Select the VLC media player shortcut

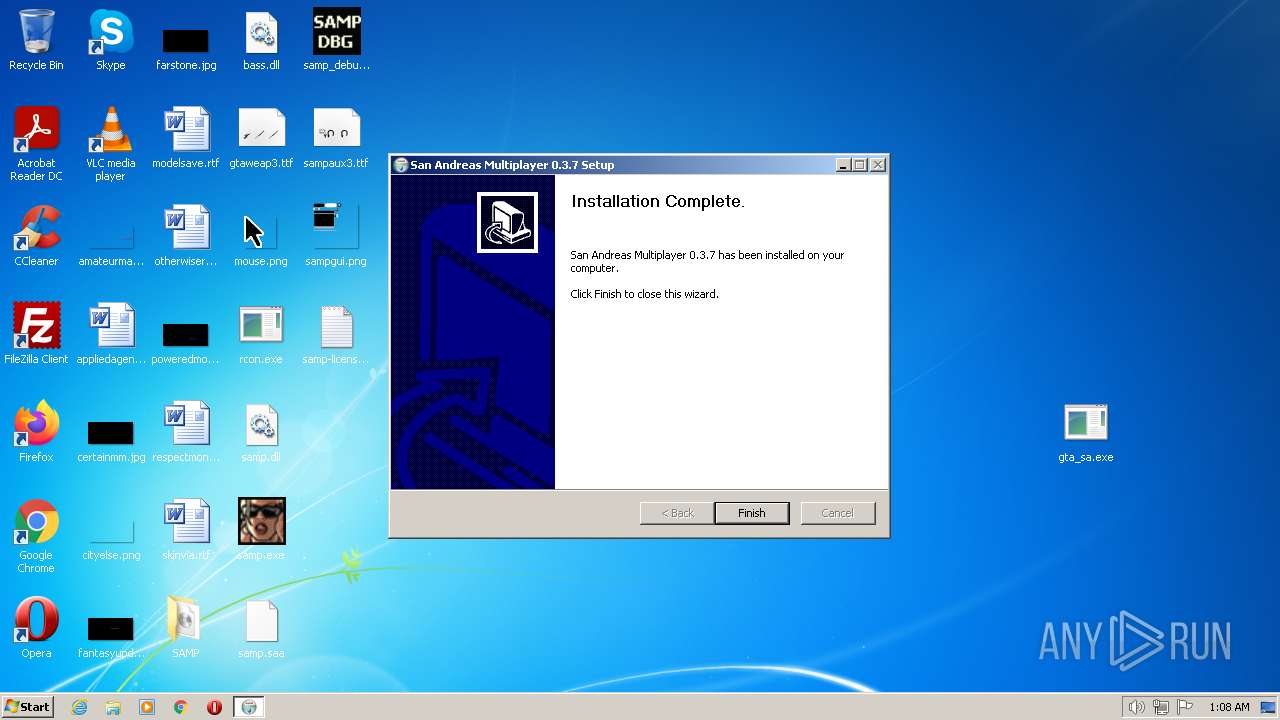click(x=111, y=144)
